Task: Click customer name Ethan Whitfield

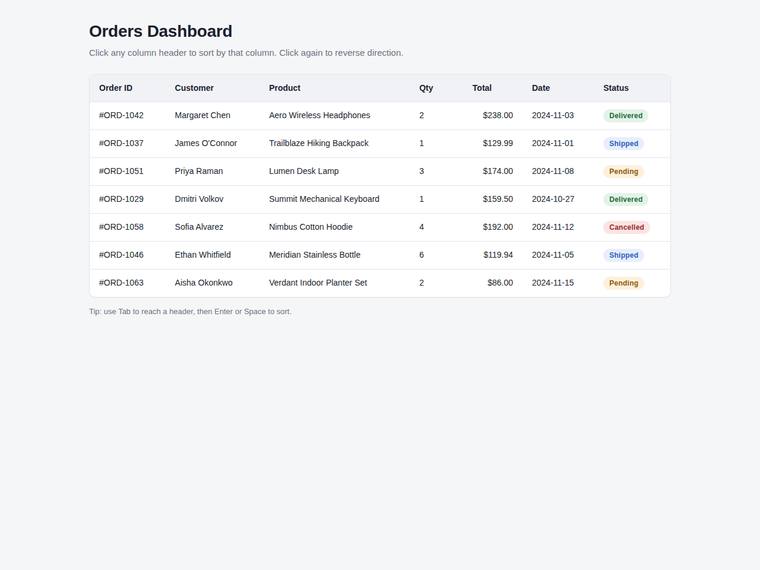Action: pos(203,255)
